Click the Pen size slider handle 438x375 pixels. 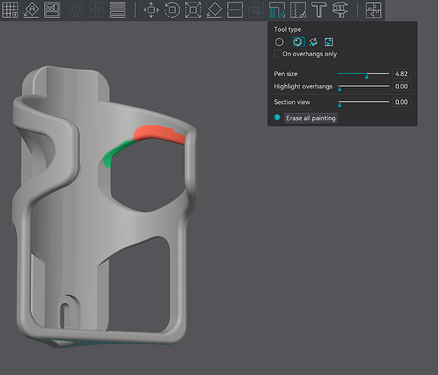(x=367, y=76)
